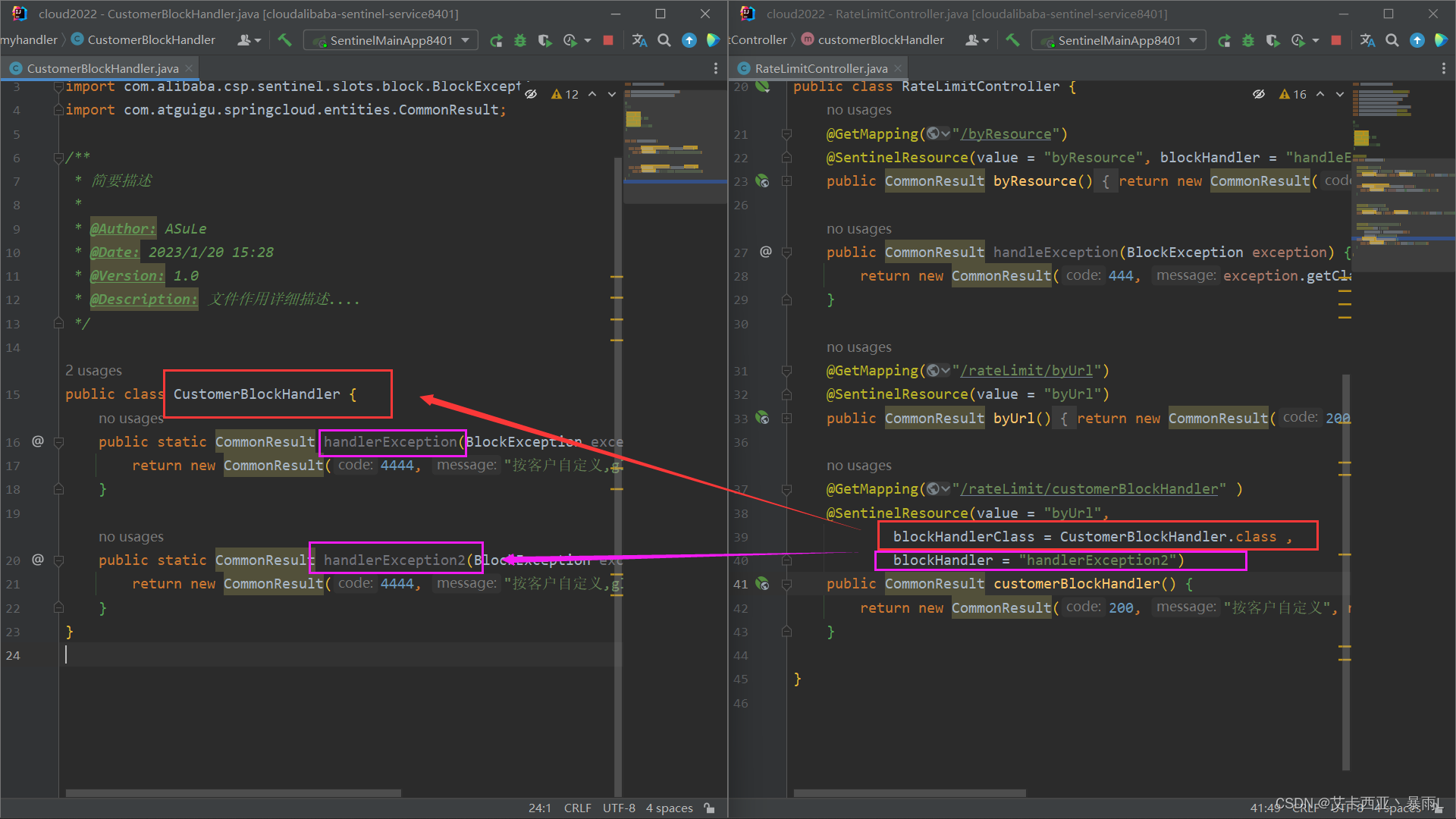Click the CRLF line separator in the left status bar
The height and width of the screenshot is (819, 1456).
[x=577, y=808]
